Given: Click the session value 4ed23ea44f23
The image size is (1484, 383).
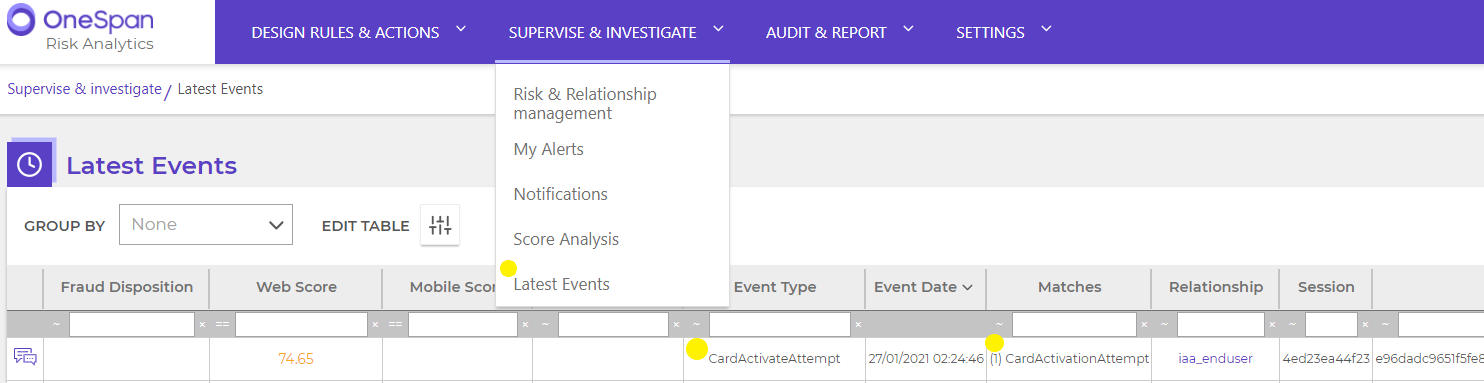Looking at the screenshot, I should coord(1326,358).
